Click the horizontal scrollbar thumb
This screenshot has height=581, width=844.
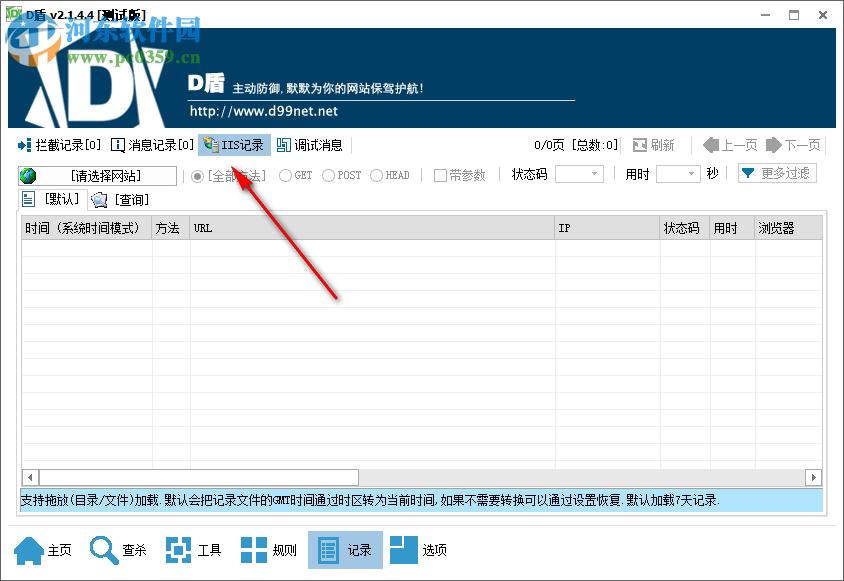pos(199,477)
